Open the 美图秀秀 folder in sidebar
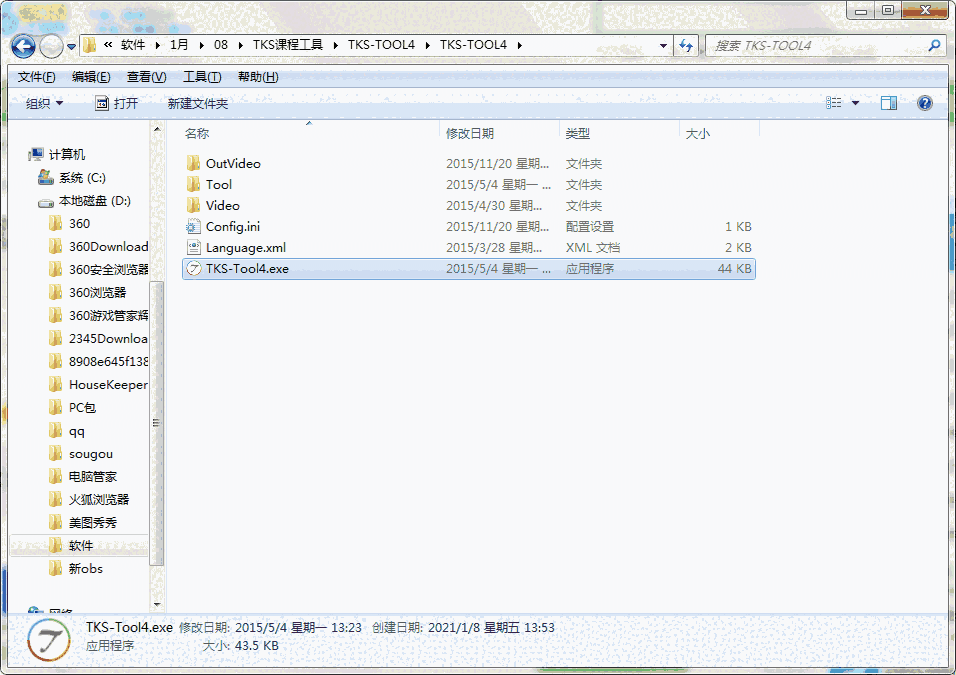Viewport: 956px width, 675px height. pyautogui.click(x=82, y=523)
